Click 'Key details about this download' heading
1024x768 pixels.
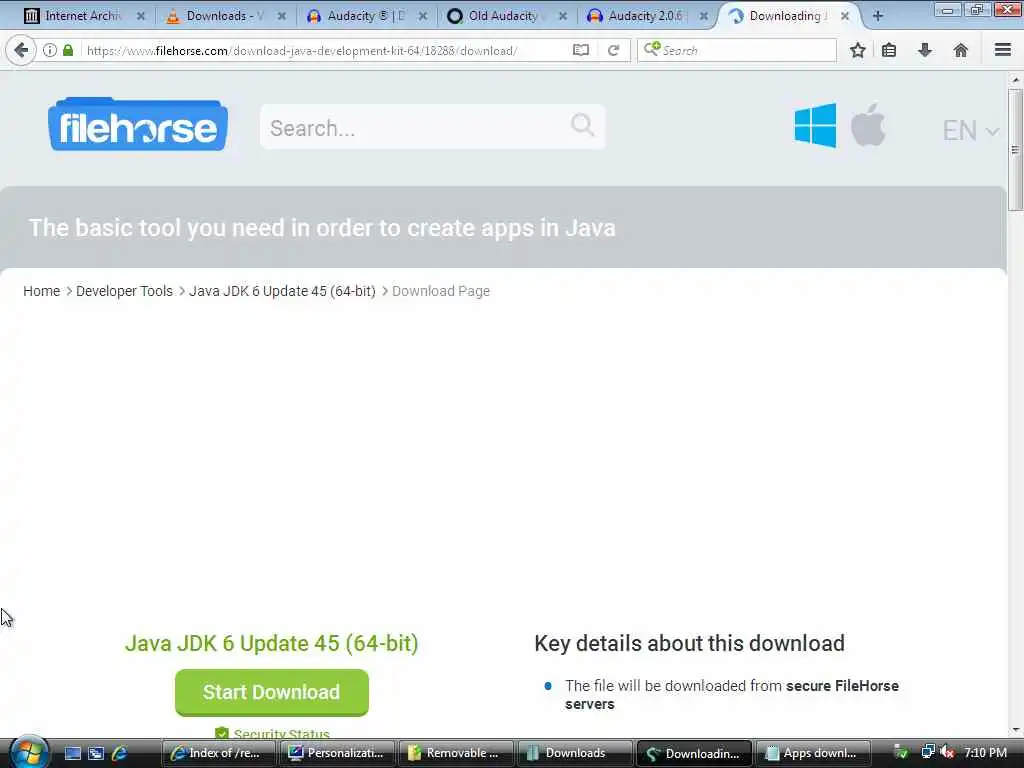coord(690,643)
